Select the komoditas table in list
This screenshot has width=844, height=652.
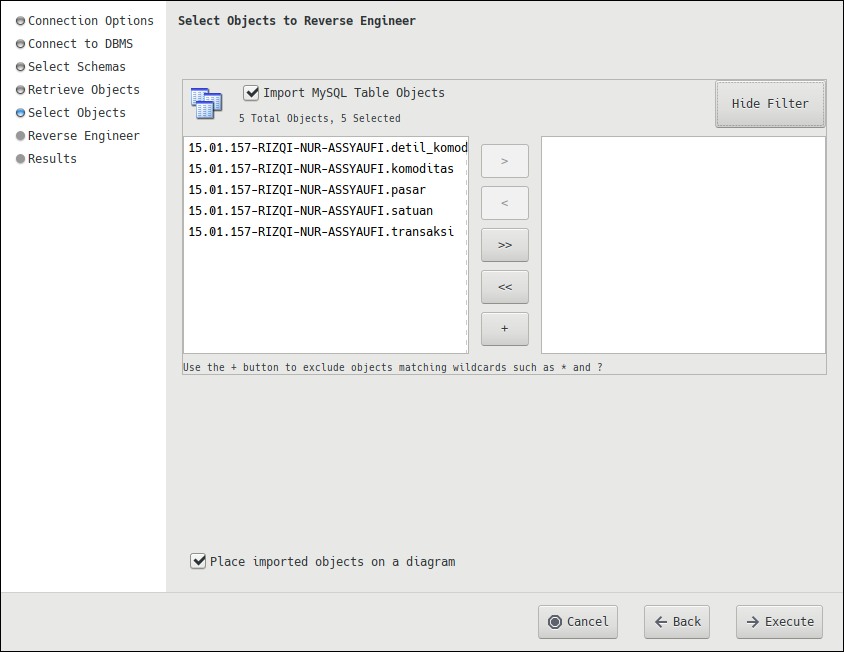coord(321,169)
